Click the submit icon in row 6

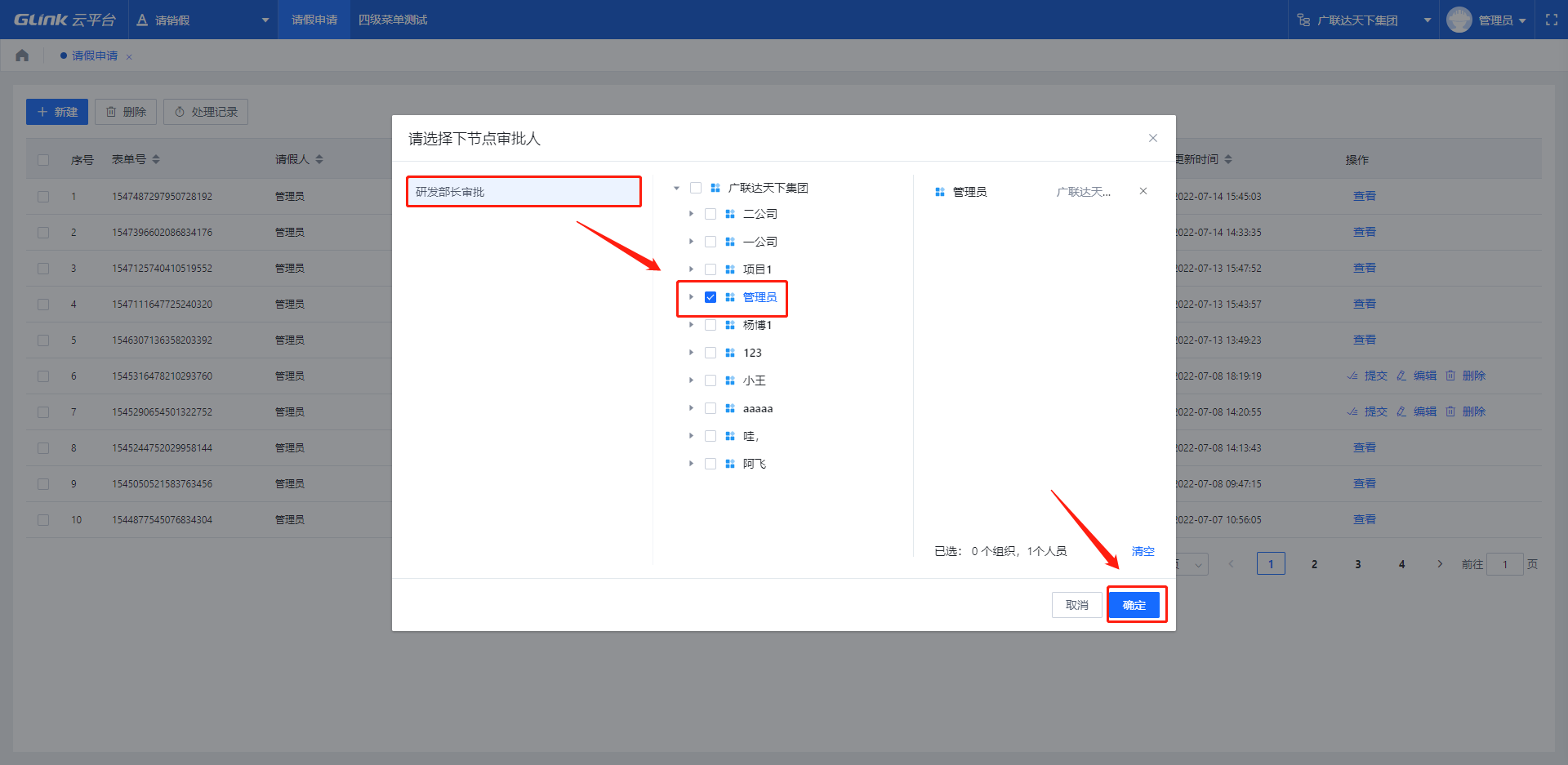(1352, 376)
